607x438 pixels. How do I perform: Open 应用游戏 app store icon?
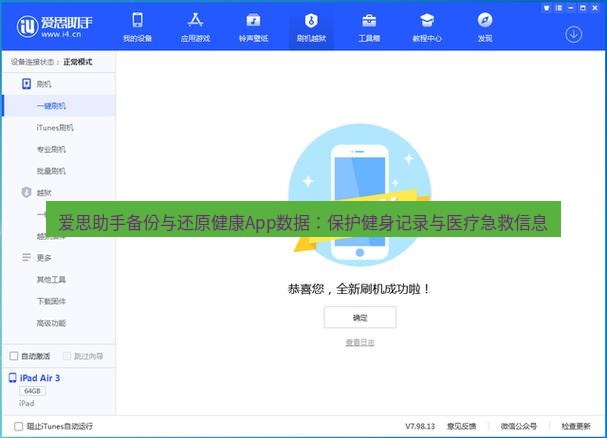pyautogui.click(x=195, y=27)
